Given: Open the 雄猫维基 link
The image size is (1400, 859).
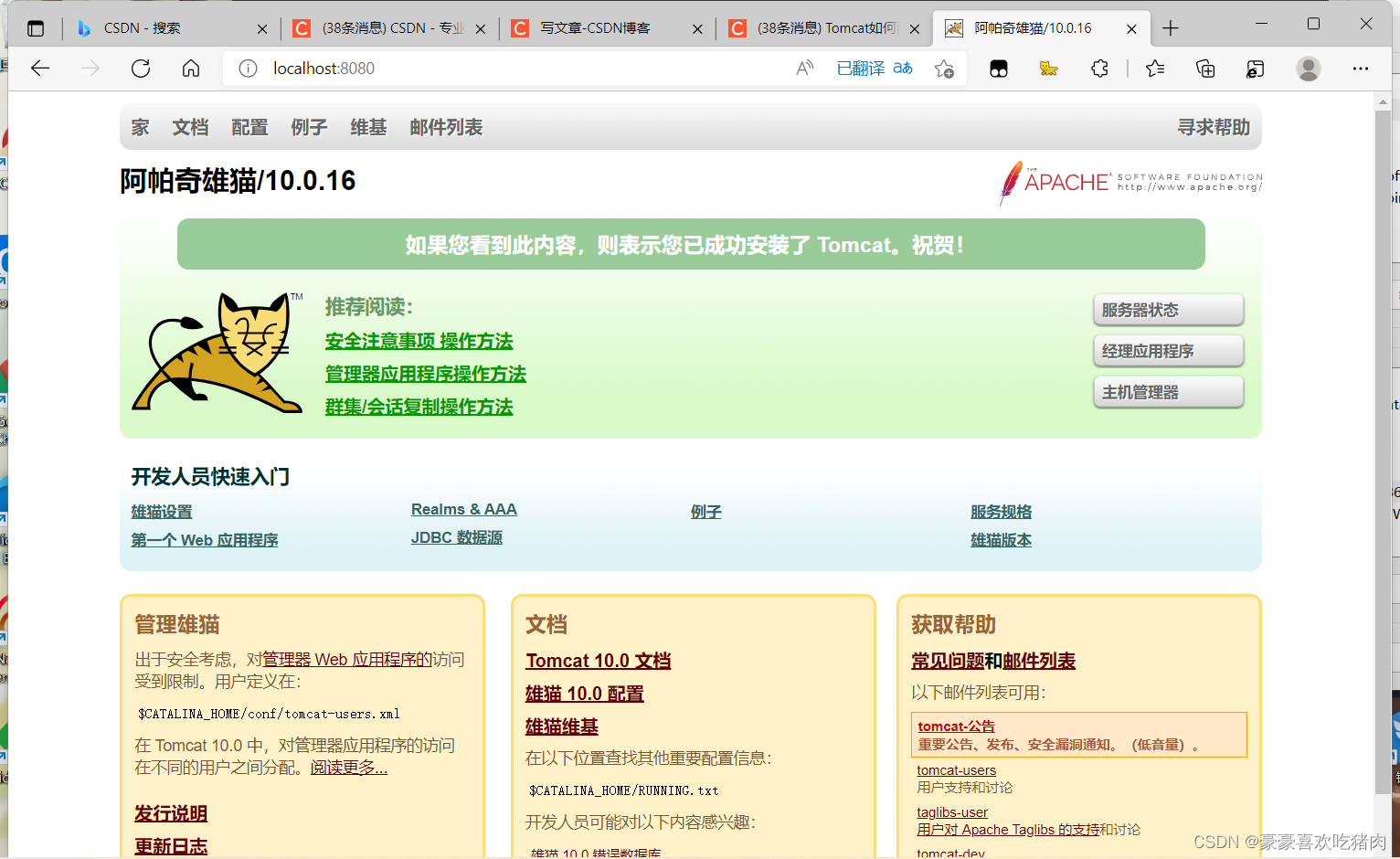Looking at the screenshot, I should [x=562, y=726].
